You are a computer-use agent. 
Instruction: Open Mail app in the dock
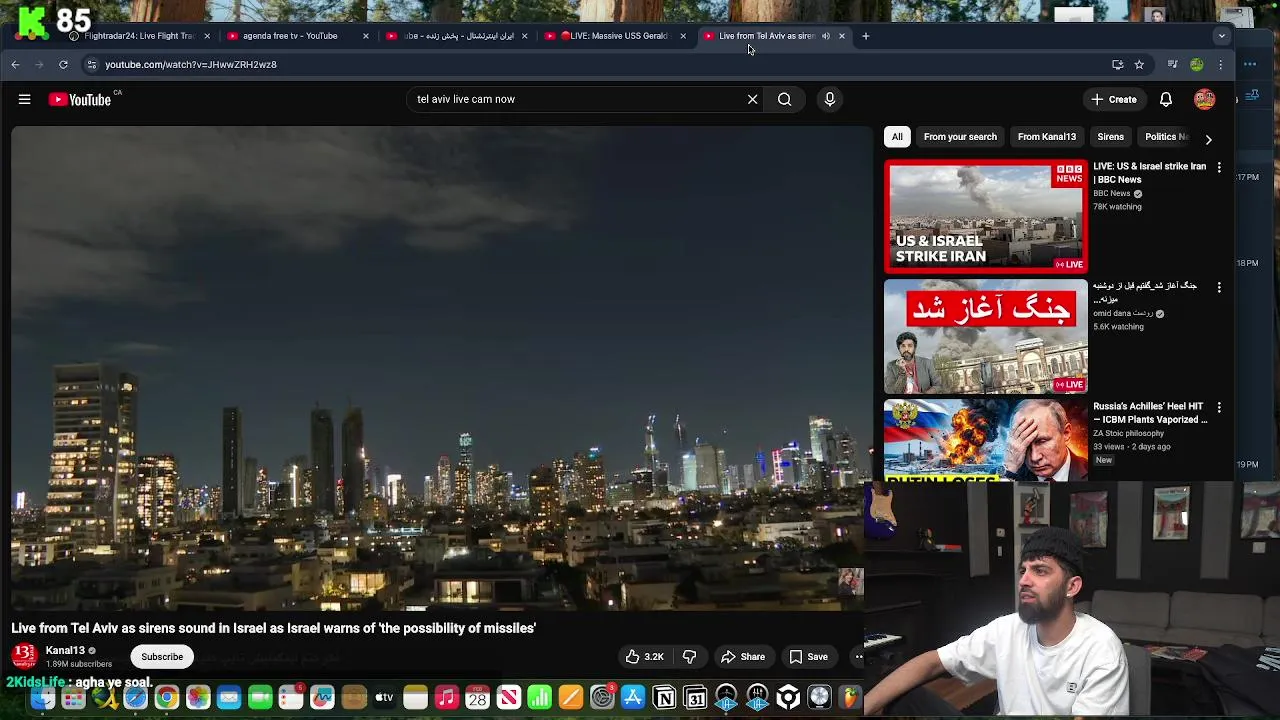tap(229, 698)
